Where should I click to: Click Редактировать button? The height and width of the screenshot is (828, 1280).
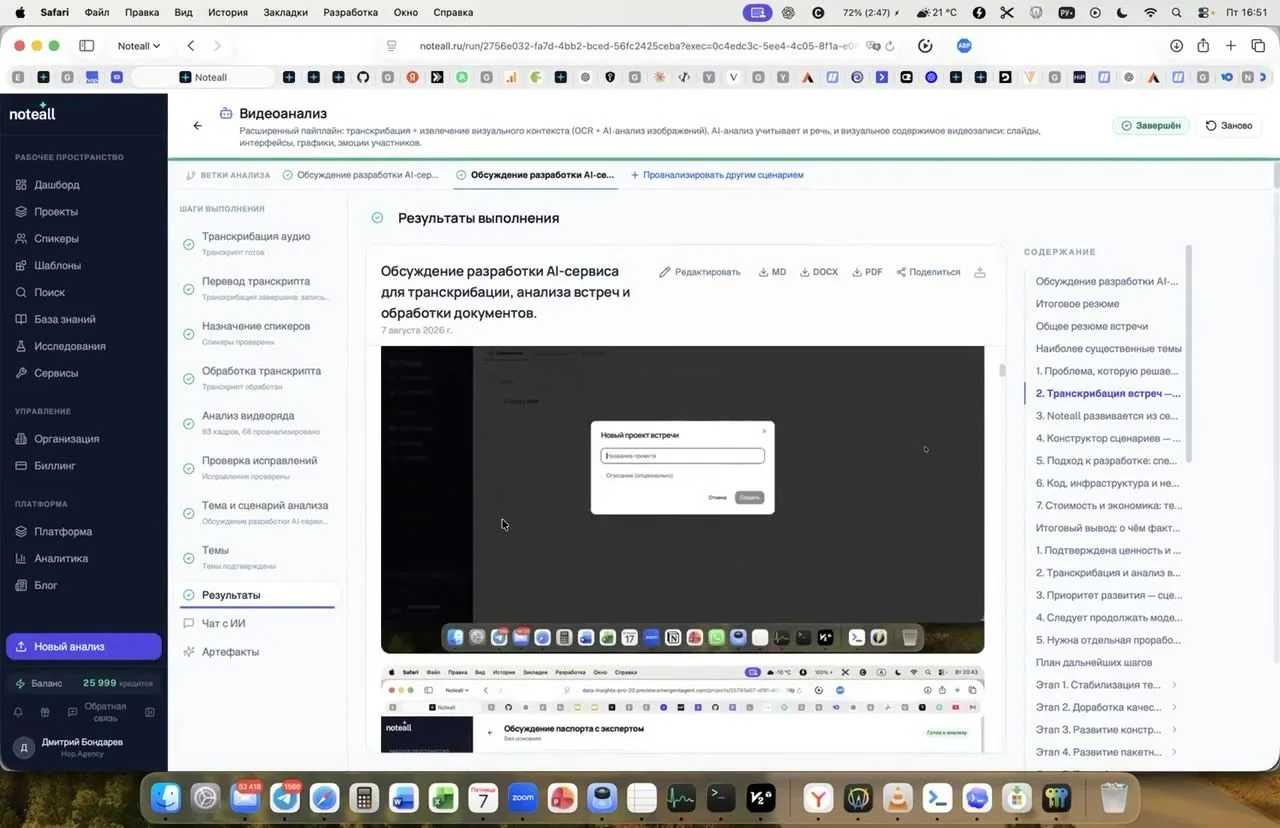700,272
